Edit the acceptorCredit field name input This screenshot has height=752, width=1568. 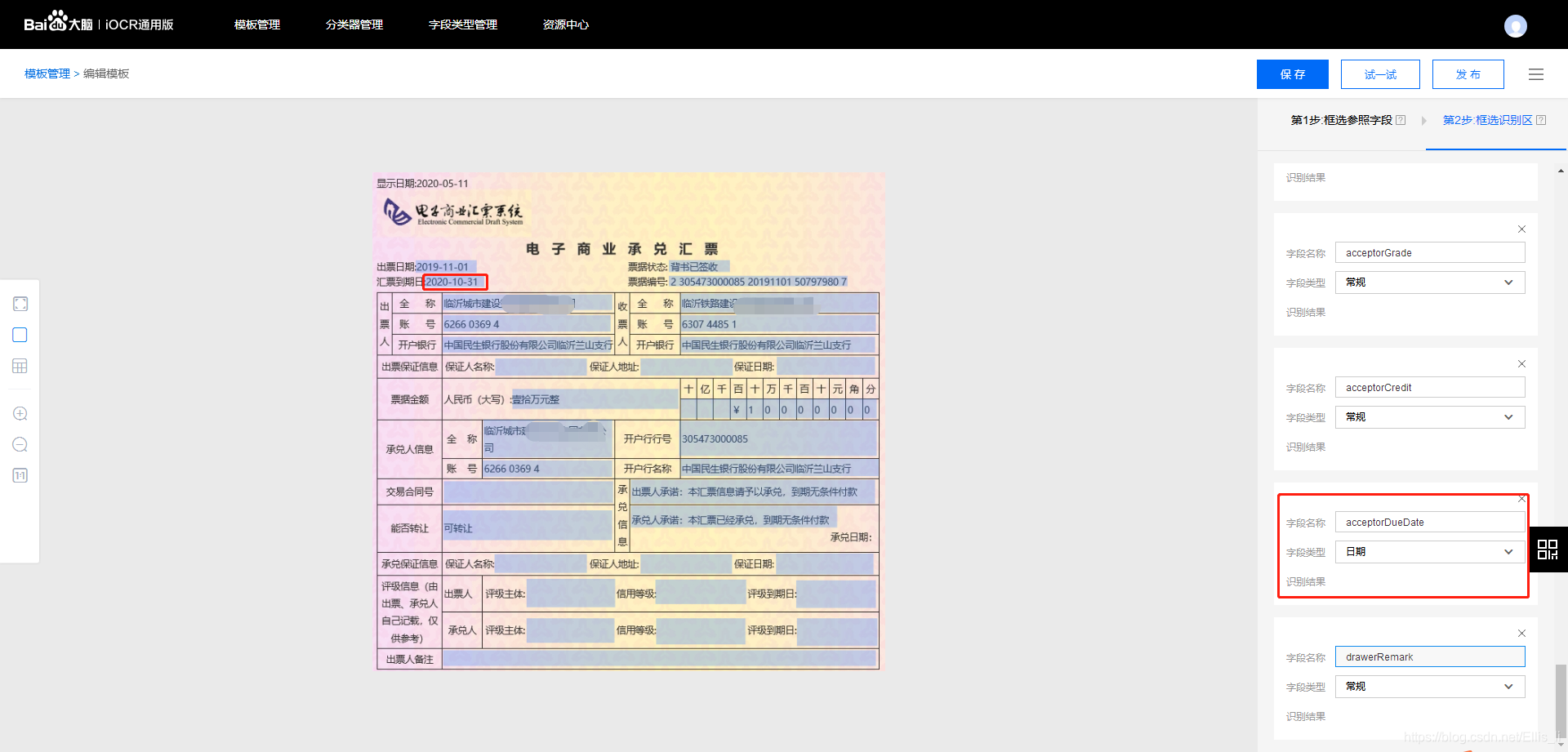tap(1430, 388)
